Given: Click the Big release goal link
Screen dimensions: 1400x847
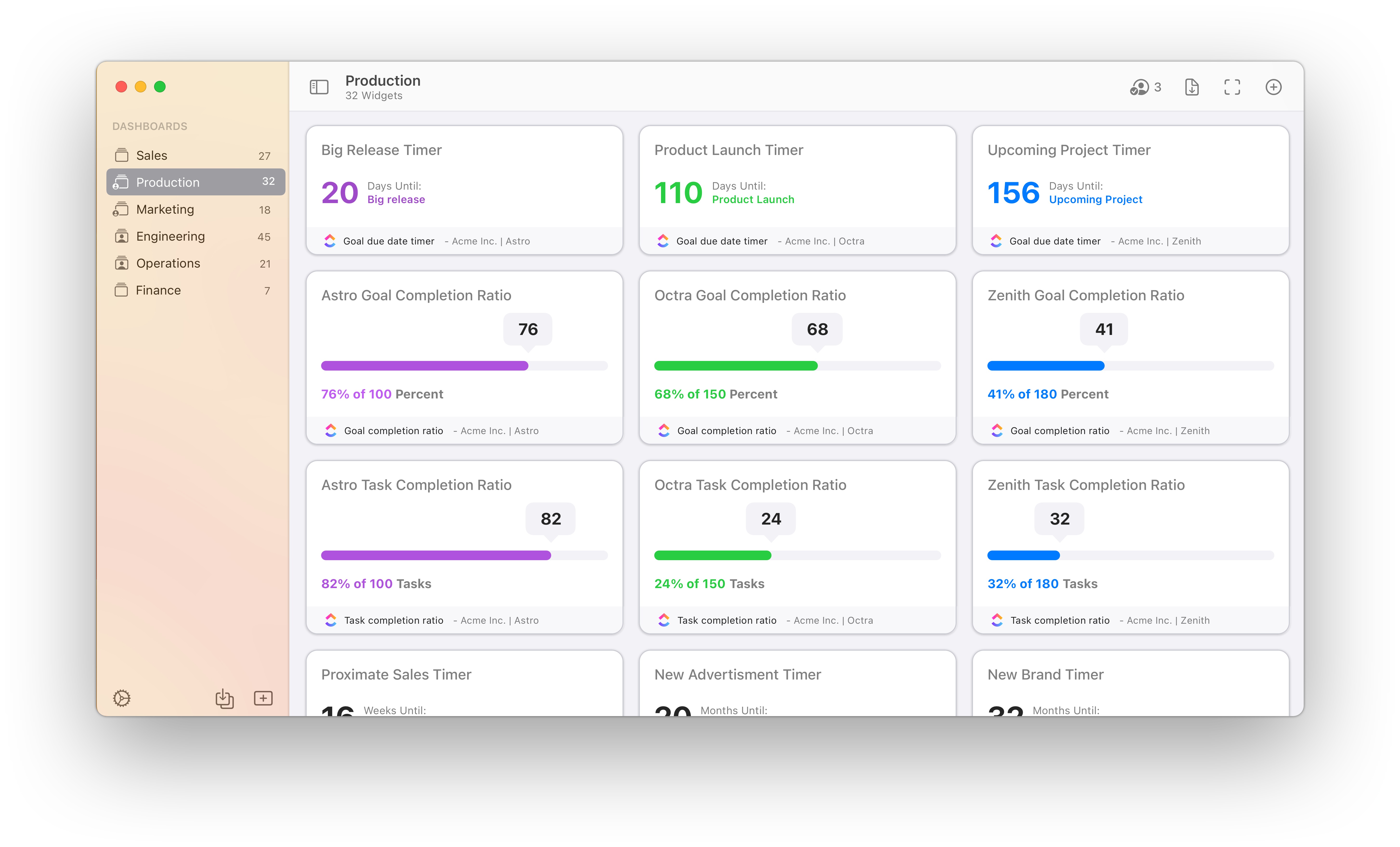Looking at the screenshot, I should click(x=396, y=199).
